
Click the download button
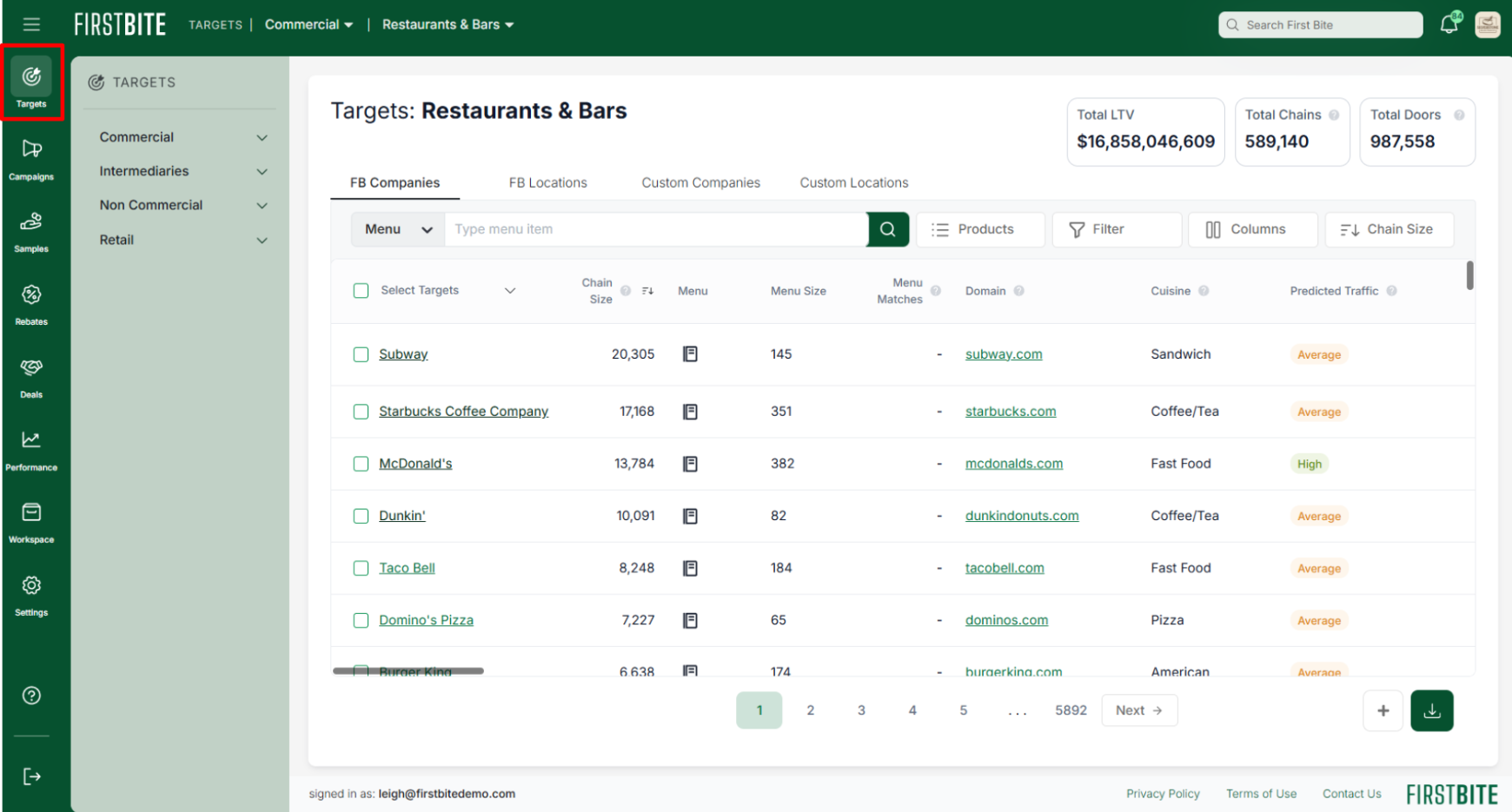point(1432,710)
